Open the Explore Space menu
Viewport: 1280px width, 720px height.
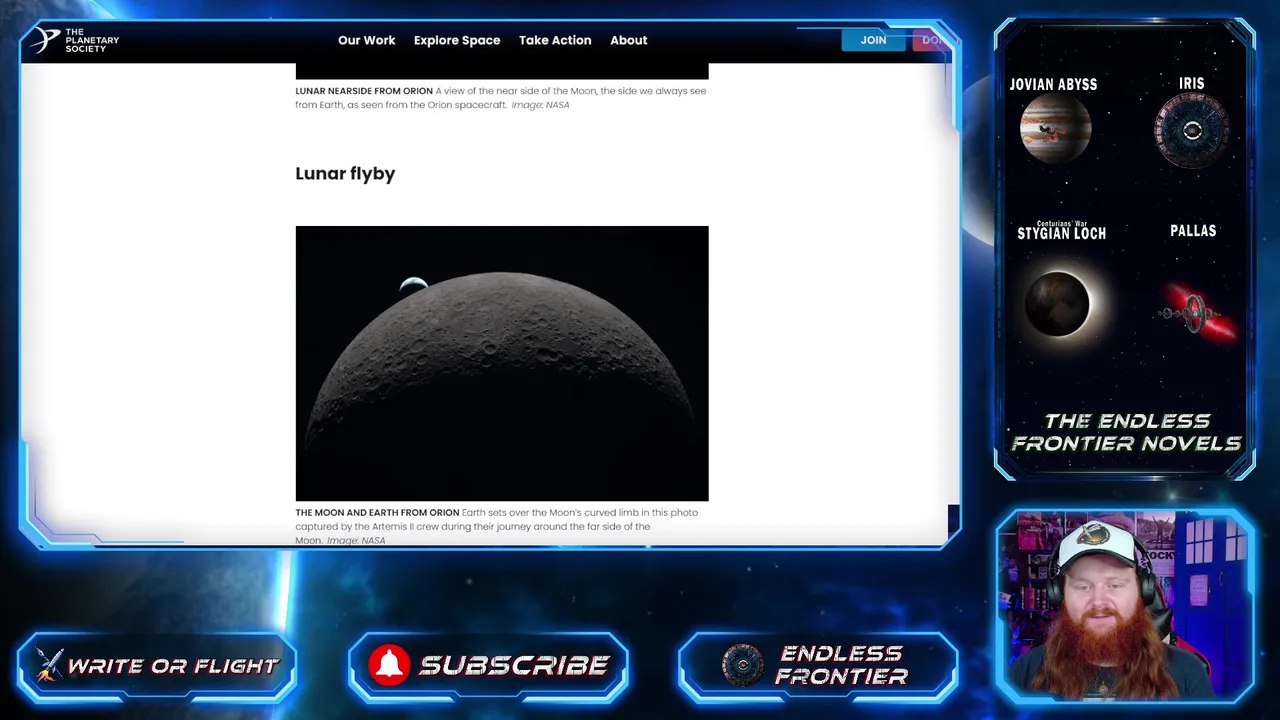(x=457, y=40)
